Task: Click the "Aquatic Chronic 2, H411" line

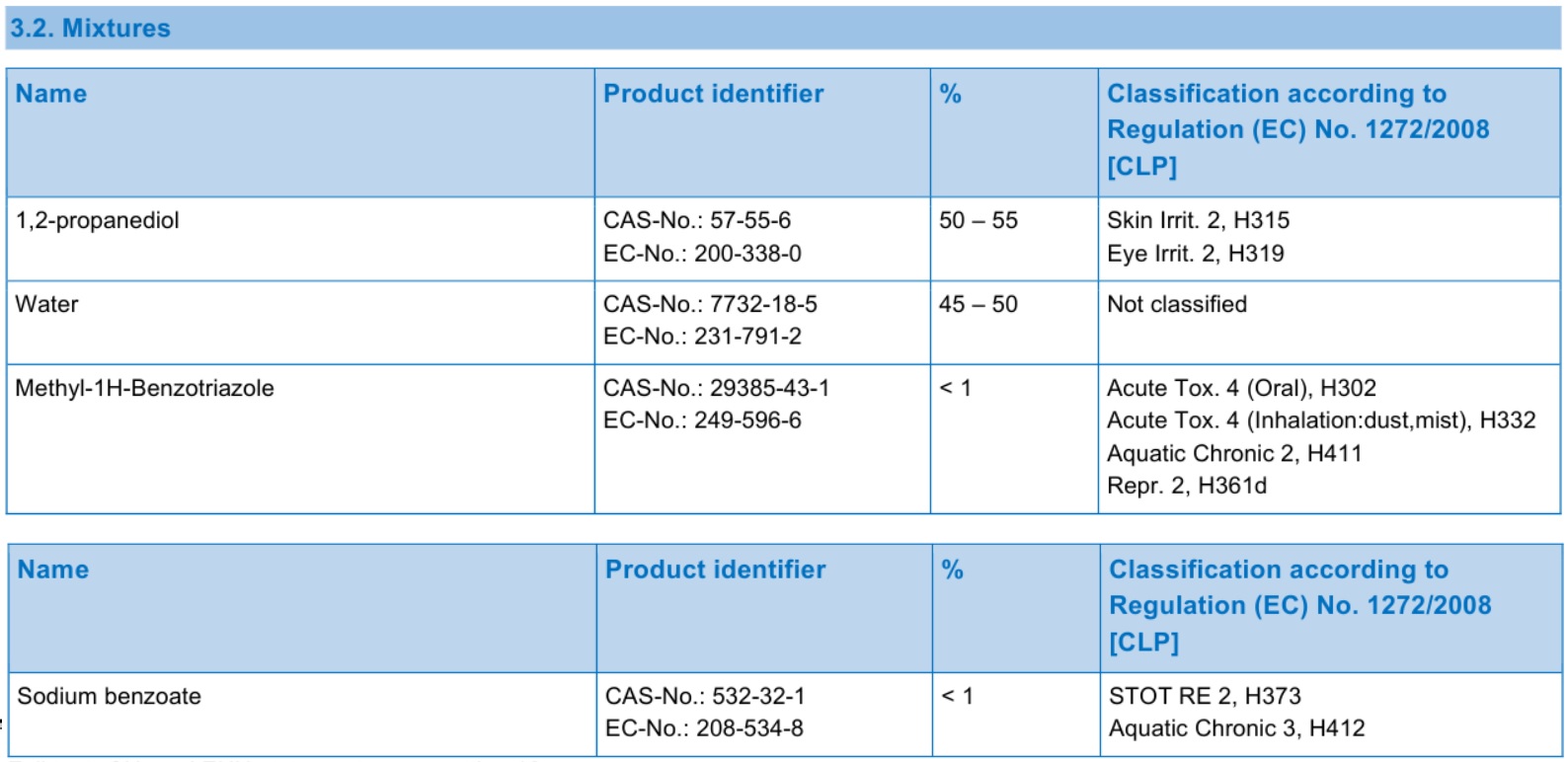Action: click(x=1233, y=453)
